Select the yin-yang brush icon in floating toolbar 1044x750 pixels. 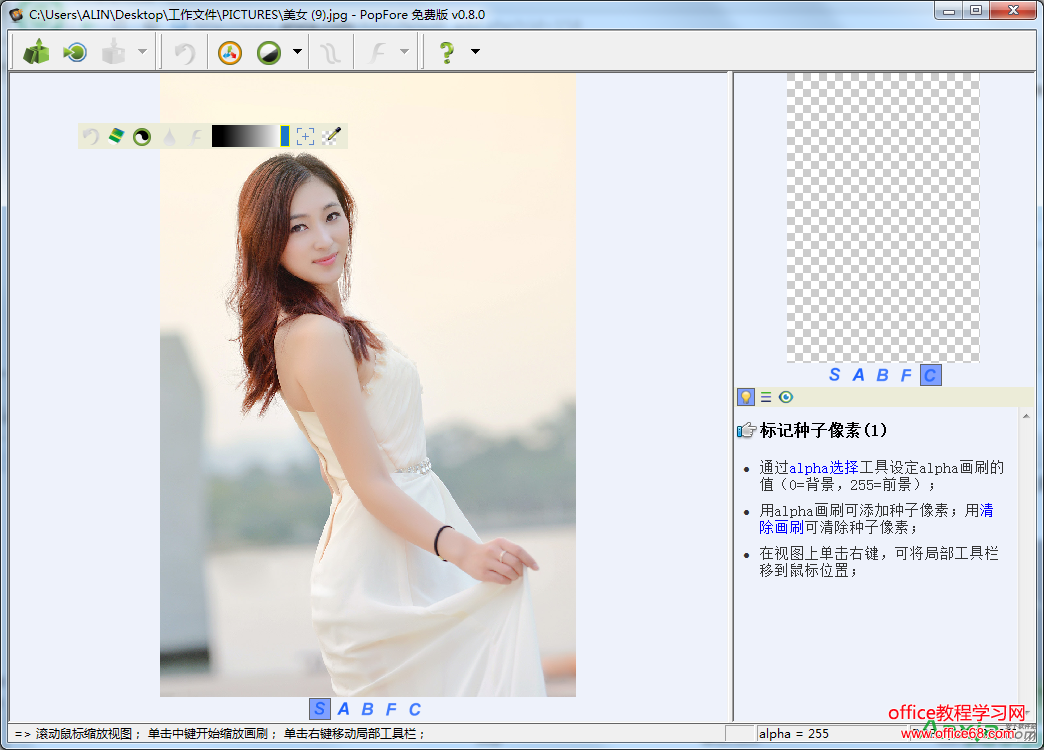coord(142,136)
